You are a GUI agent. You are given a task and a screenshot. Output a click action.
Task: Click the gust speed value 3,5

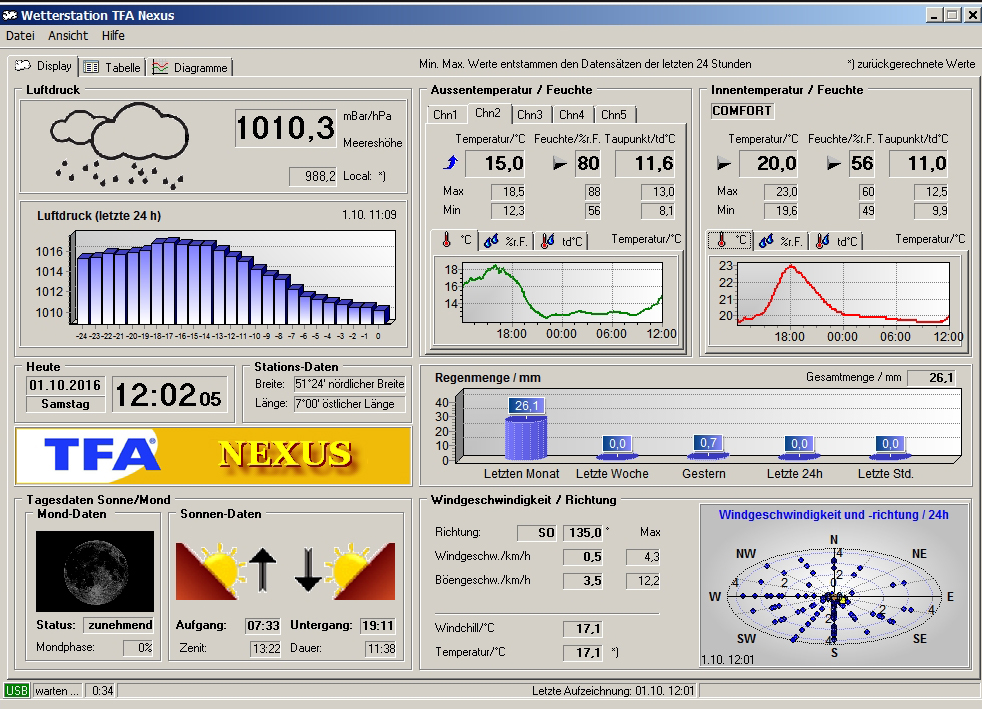(583, 581)
